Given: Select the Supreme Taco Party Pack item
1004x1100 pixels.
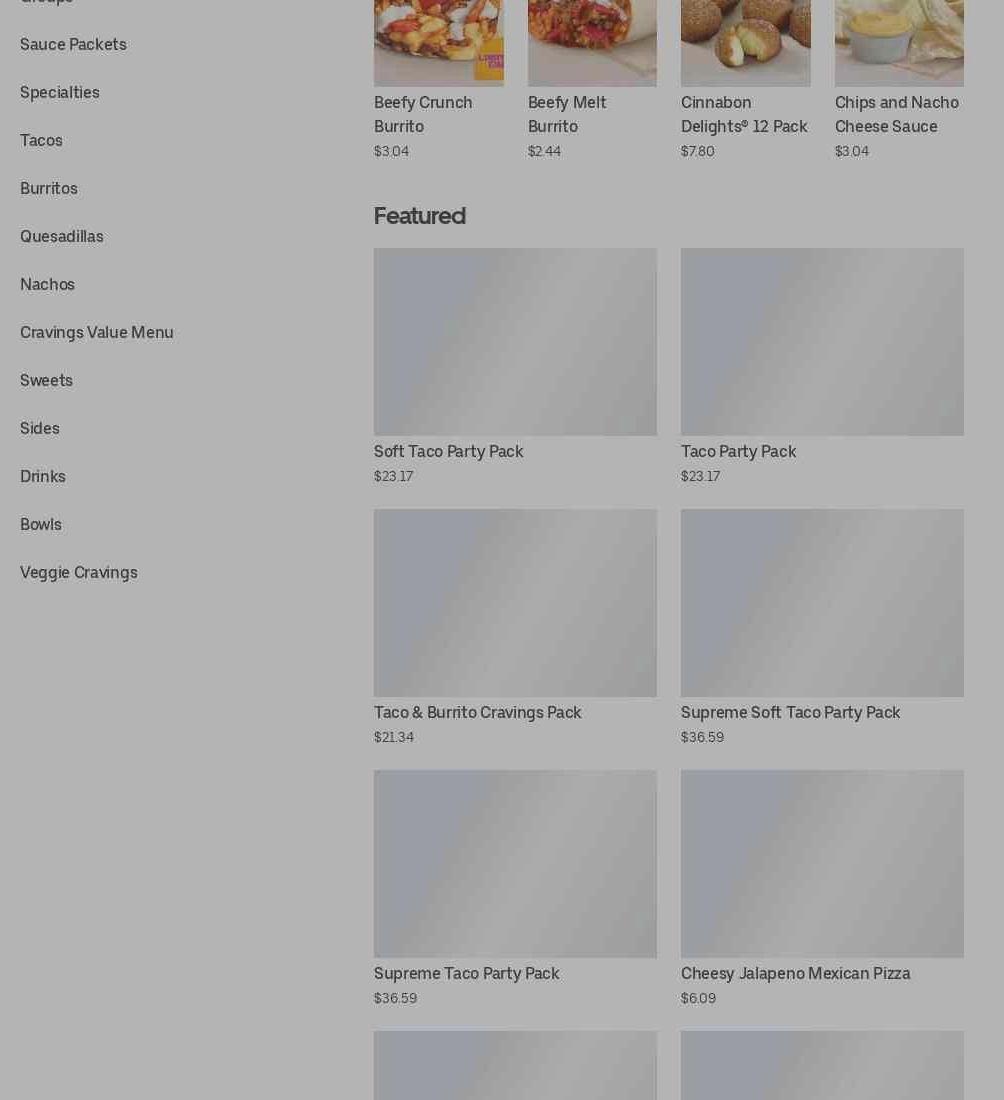Looking at the screenshot, I should point(515,887).
